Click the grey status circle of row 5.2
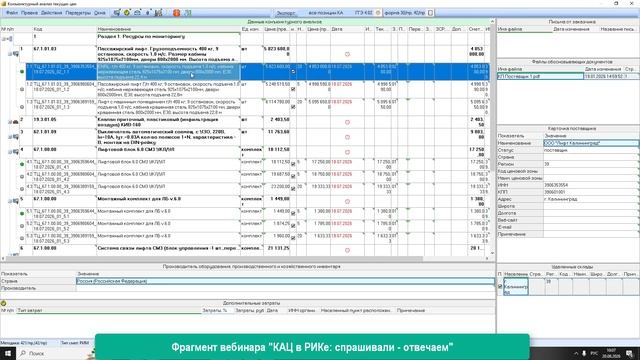640x360 pixels. point(22,226)
